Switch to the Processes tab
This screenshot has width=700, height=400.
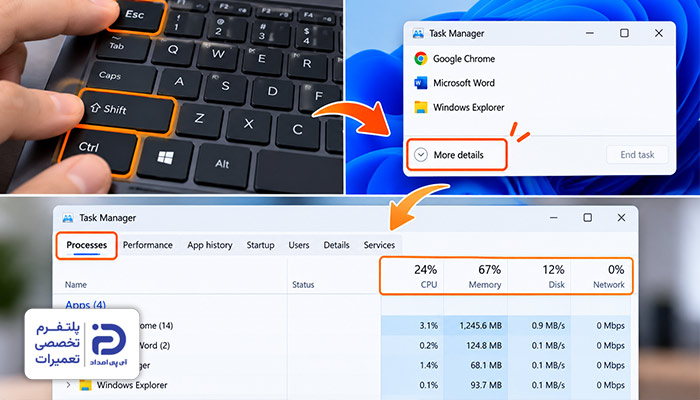click(x=87, y=245)
